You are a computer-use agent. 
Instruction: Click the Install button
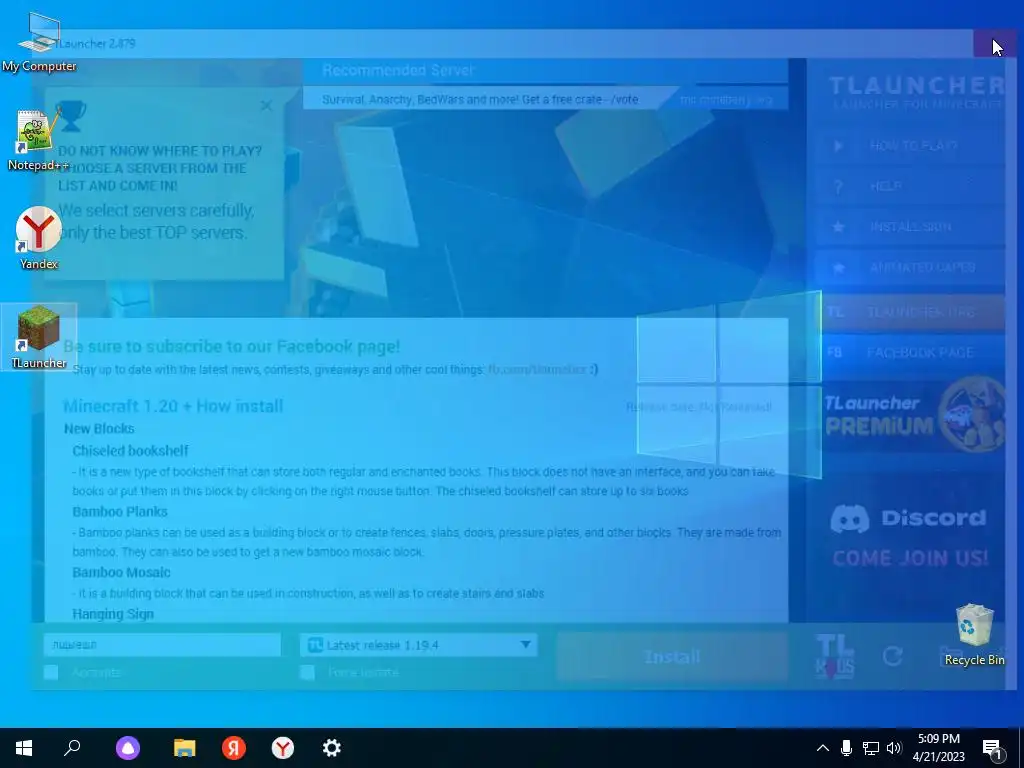[672, 656]
